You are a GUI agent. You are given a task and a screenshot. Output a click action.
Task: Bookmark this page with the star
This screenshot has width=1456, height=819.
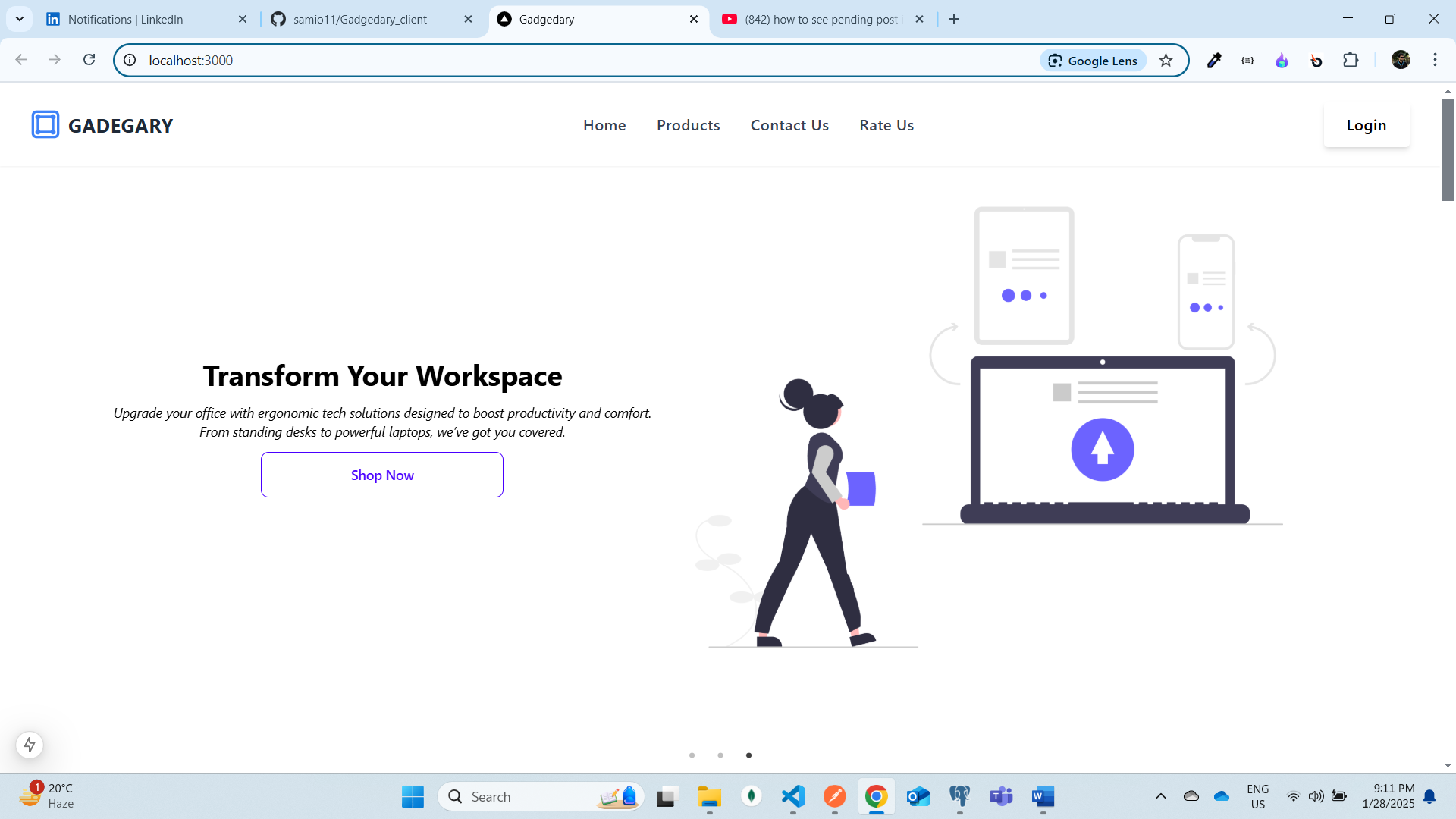[1166, 61]
